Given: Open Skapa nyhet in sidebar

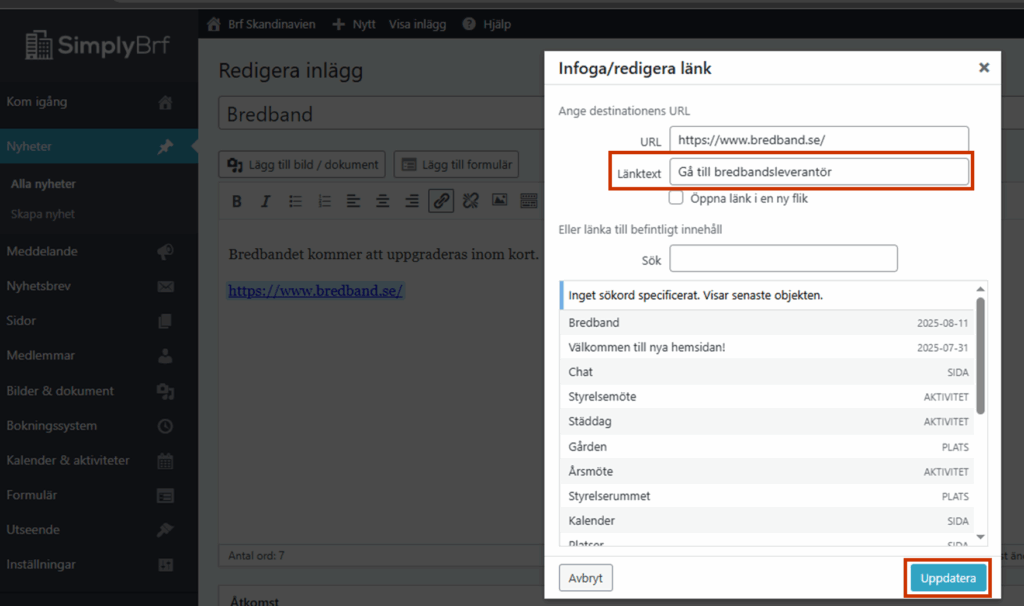Looking at the screenshot, I should pos(42,214).
